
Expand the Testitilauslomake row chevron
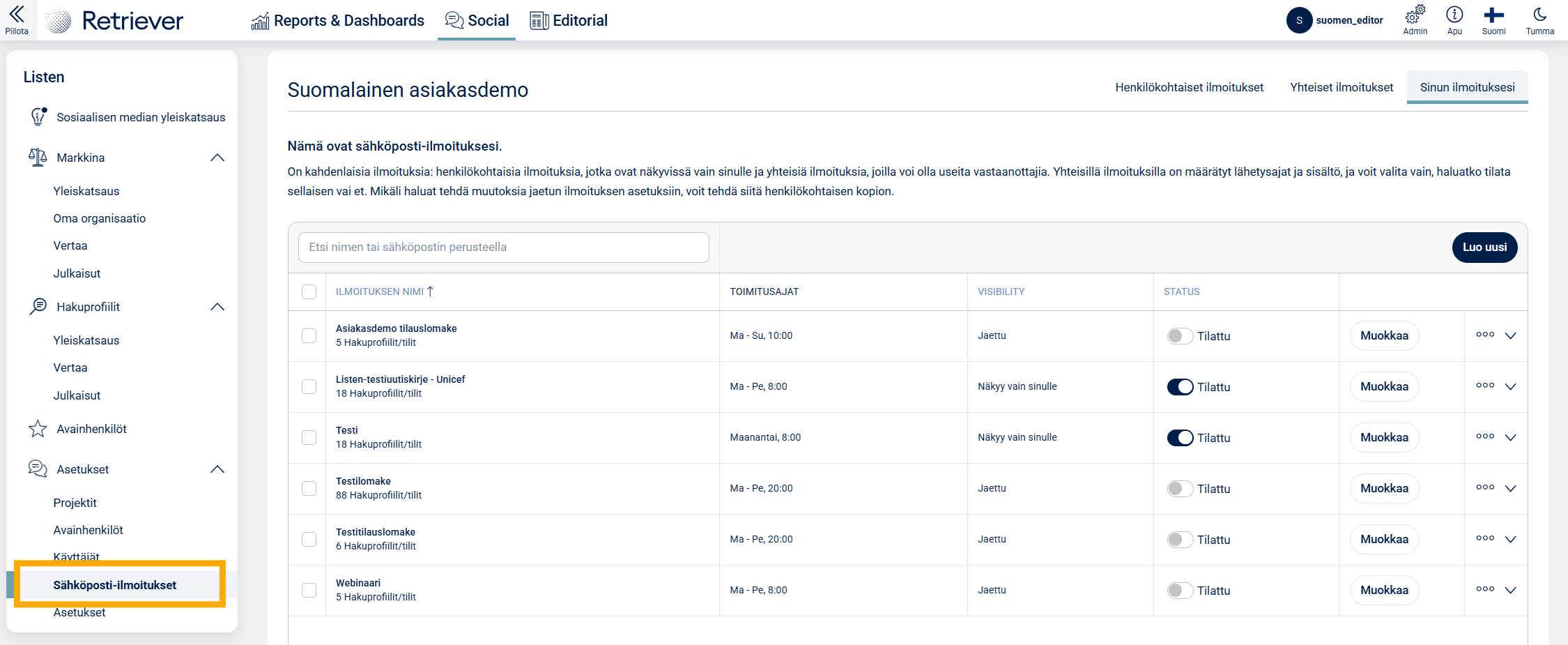pyautogui.click(x=1510, y=539)
